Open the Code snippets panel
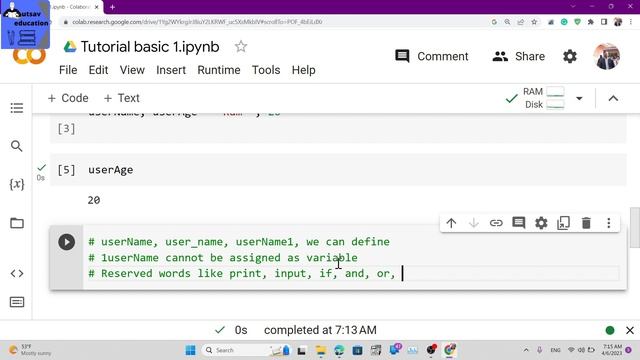This screenshot has width=640, height=360. point(17,273)
